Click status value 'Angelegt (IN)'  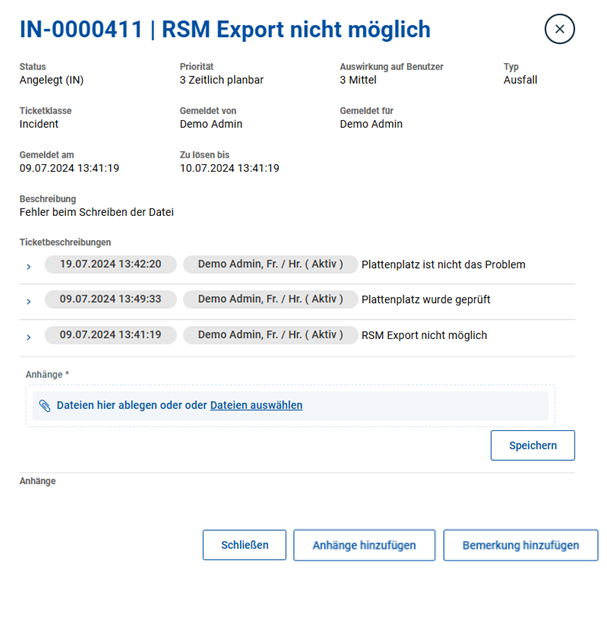click(52, 80)
